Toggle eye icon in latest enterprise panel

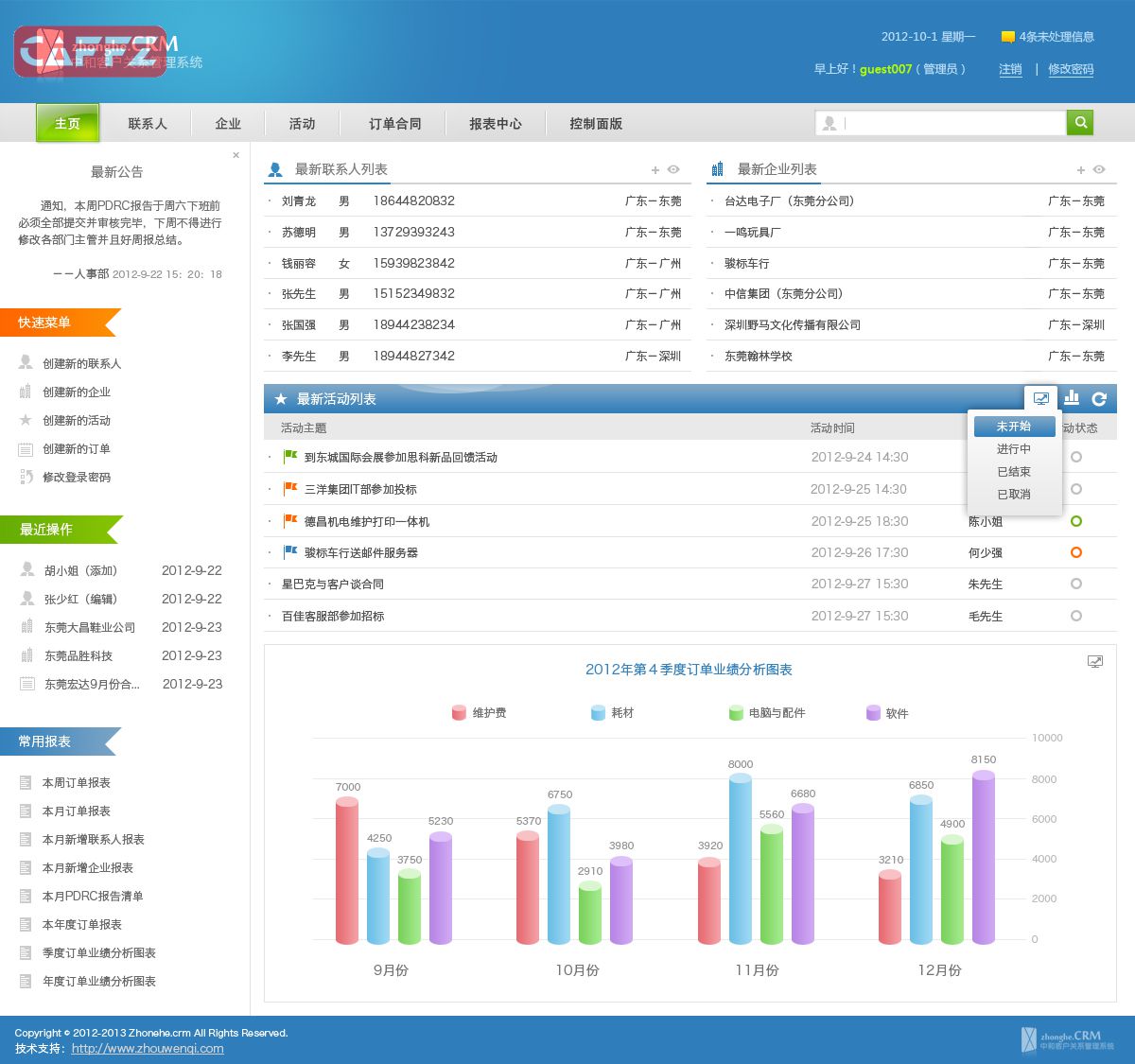(x=1099, y=170)
